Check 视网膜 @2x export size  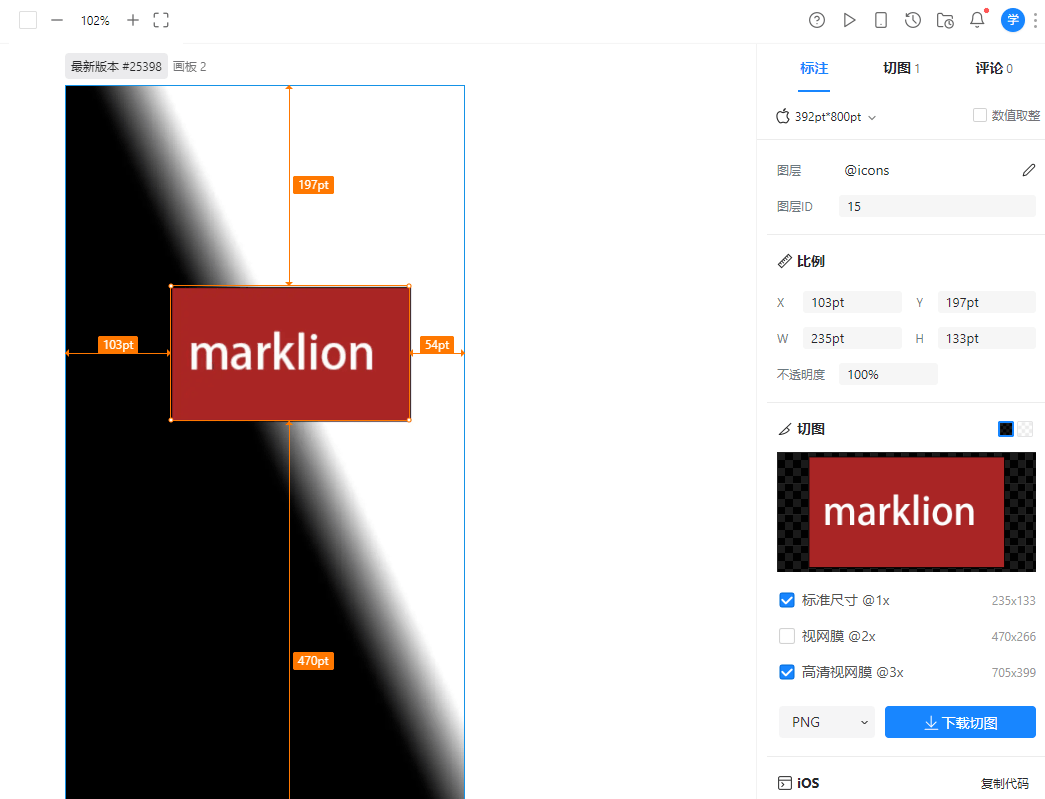(x=787, y=636)
